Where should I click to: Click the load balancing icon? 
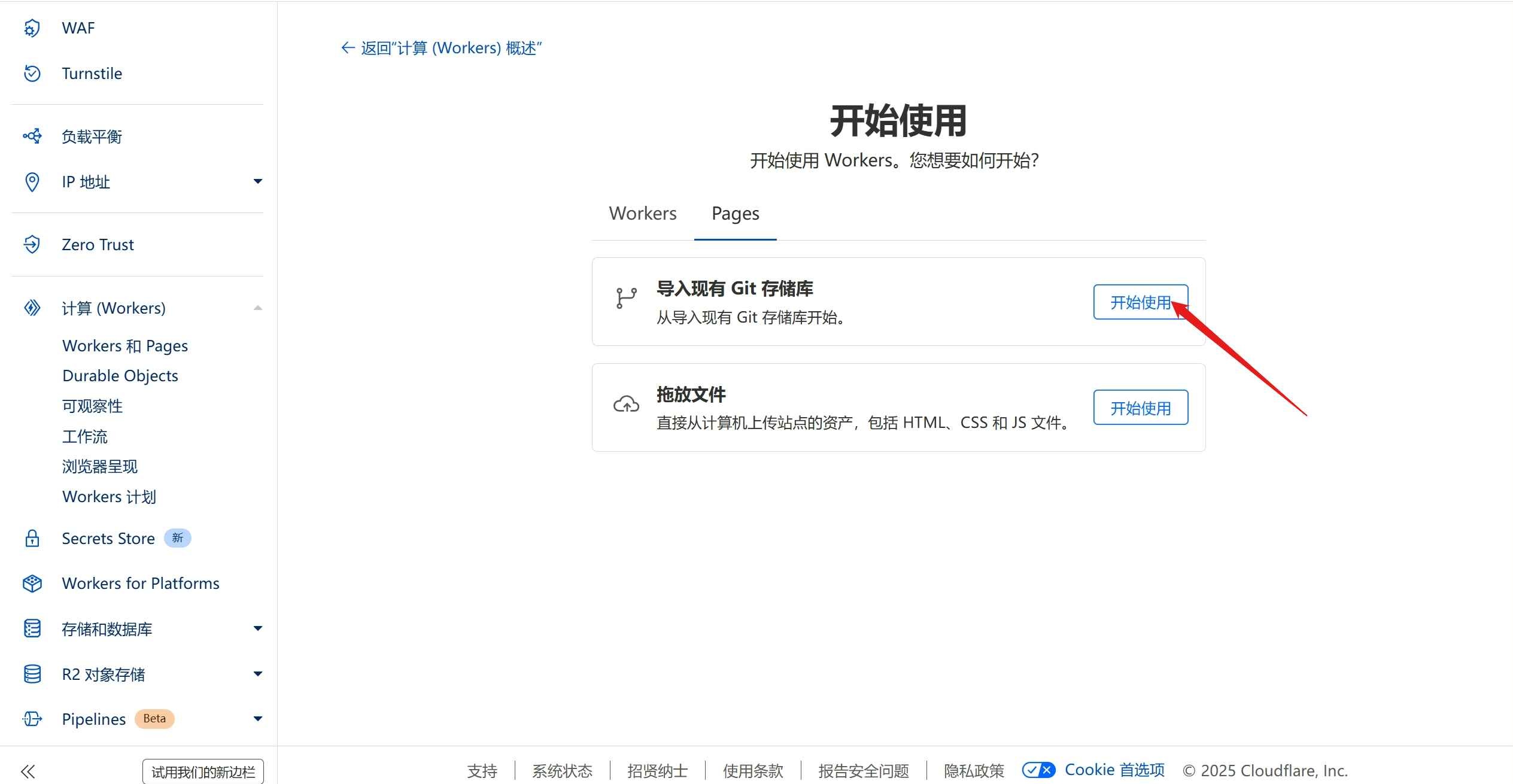[32, 136]
